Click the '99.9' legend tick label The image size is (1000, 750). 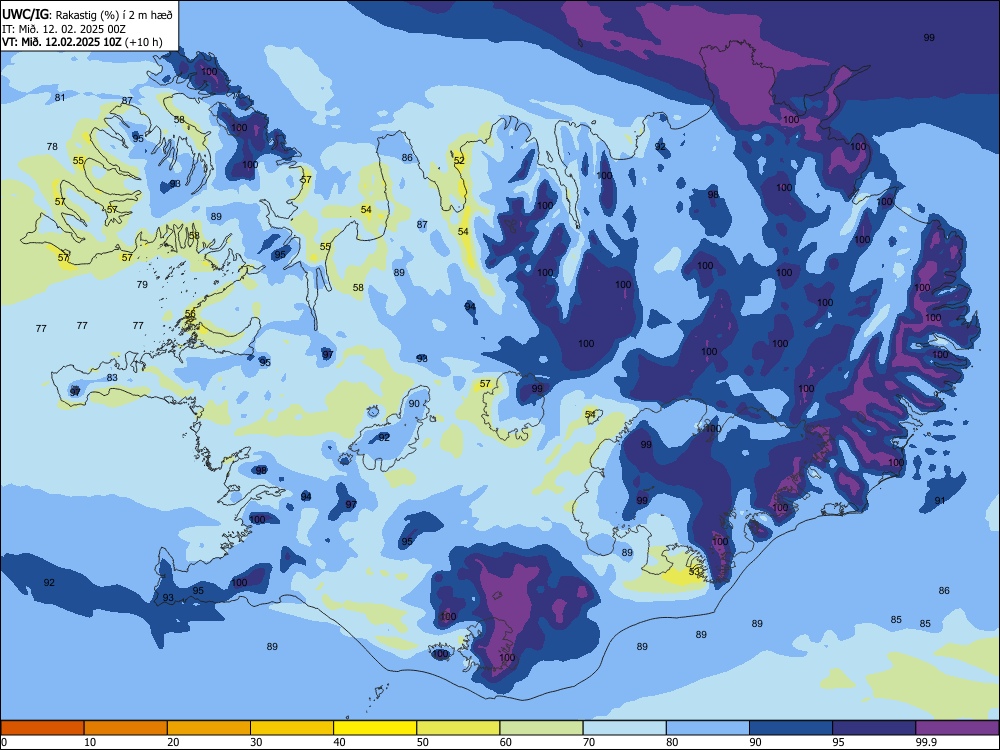click(x=925, y=742)
